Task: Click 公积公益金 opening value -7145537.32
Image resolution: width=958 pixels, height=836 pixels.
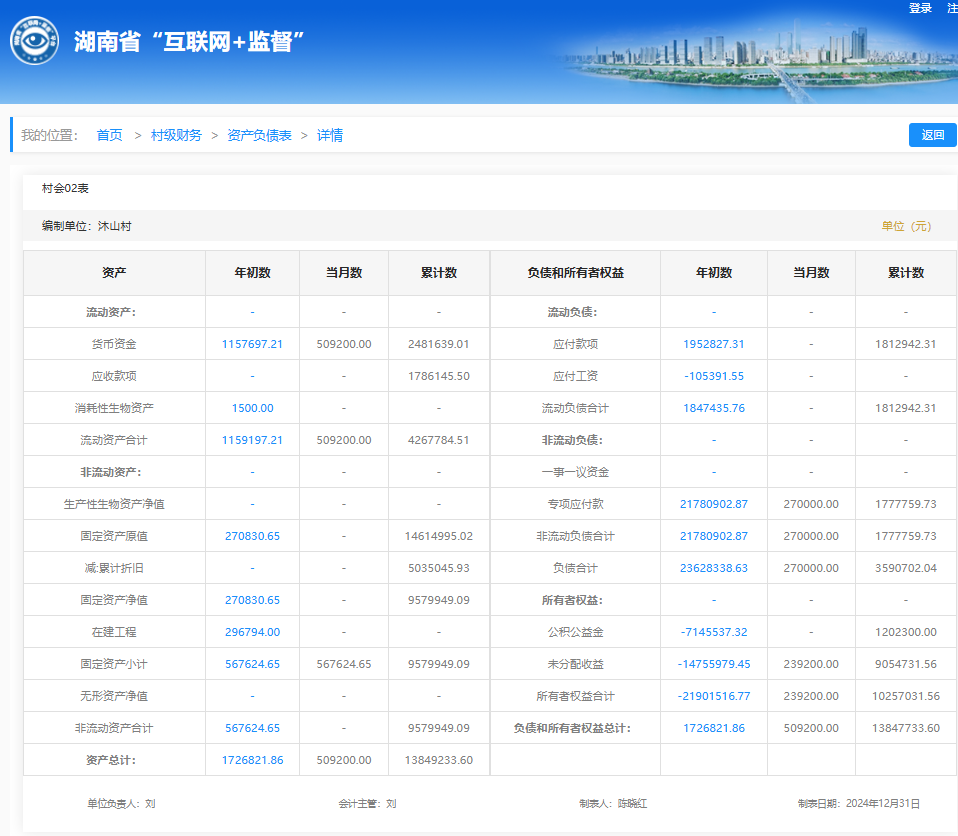Action: pos(714,632)
